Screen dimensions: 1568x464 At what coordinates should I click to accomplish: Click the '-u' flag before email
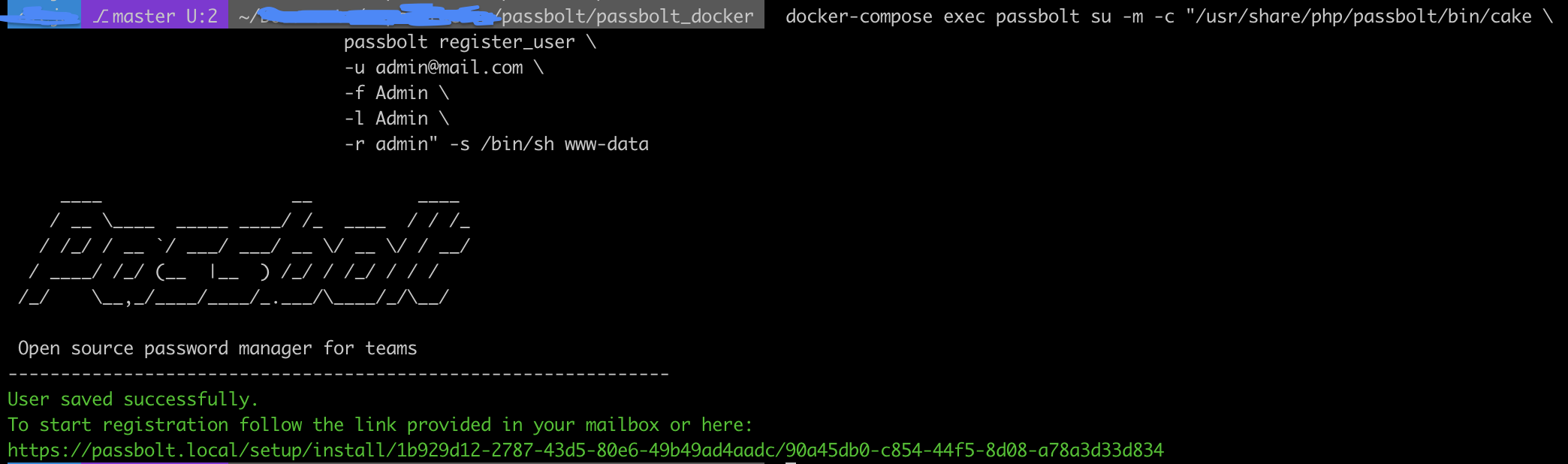tap(354, 68)
